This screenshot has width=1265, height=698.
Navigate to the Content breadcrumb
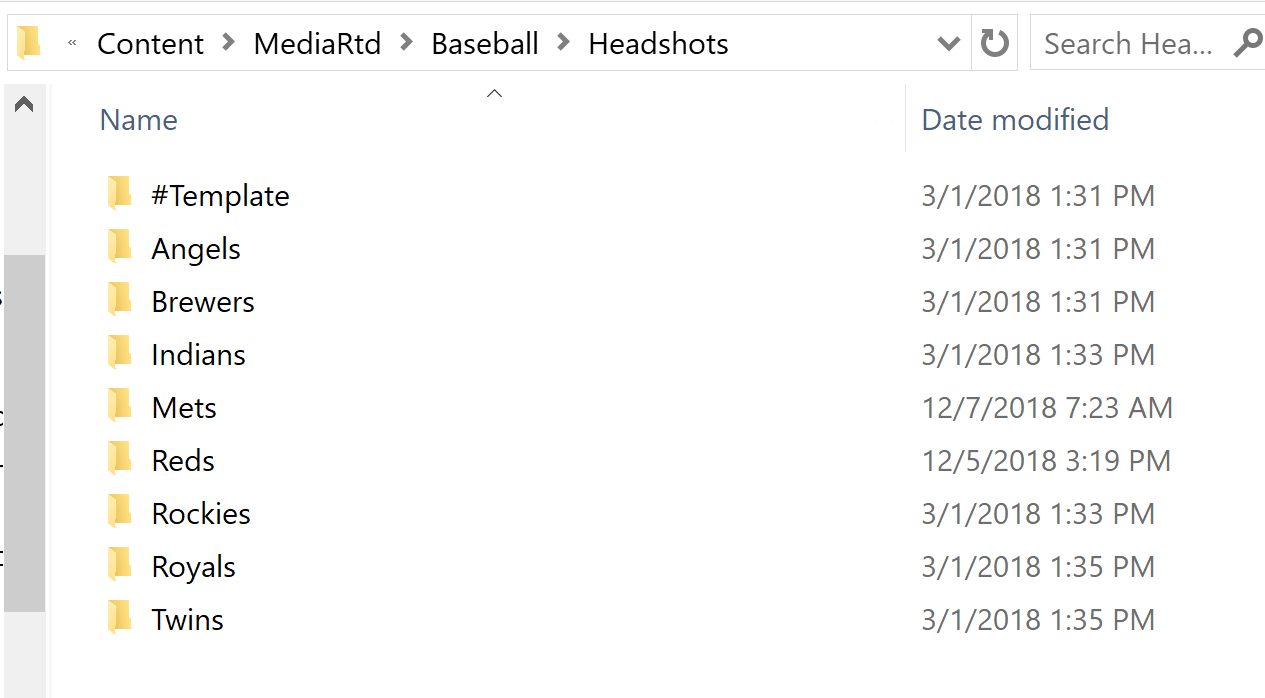point(150,43)
